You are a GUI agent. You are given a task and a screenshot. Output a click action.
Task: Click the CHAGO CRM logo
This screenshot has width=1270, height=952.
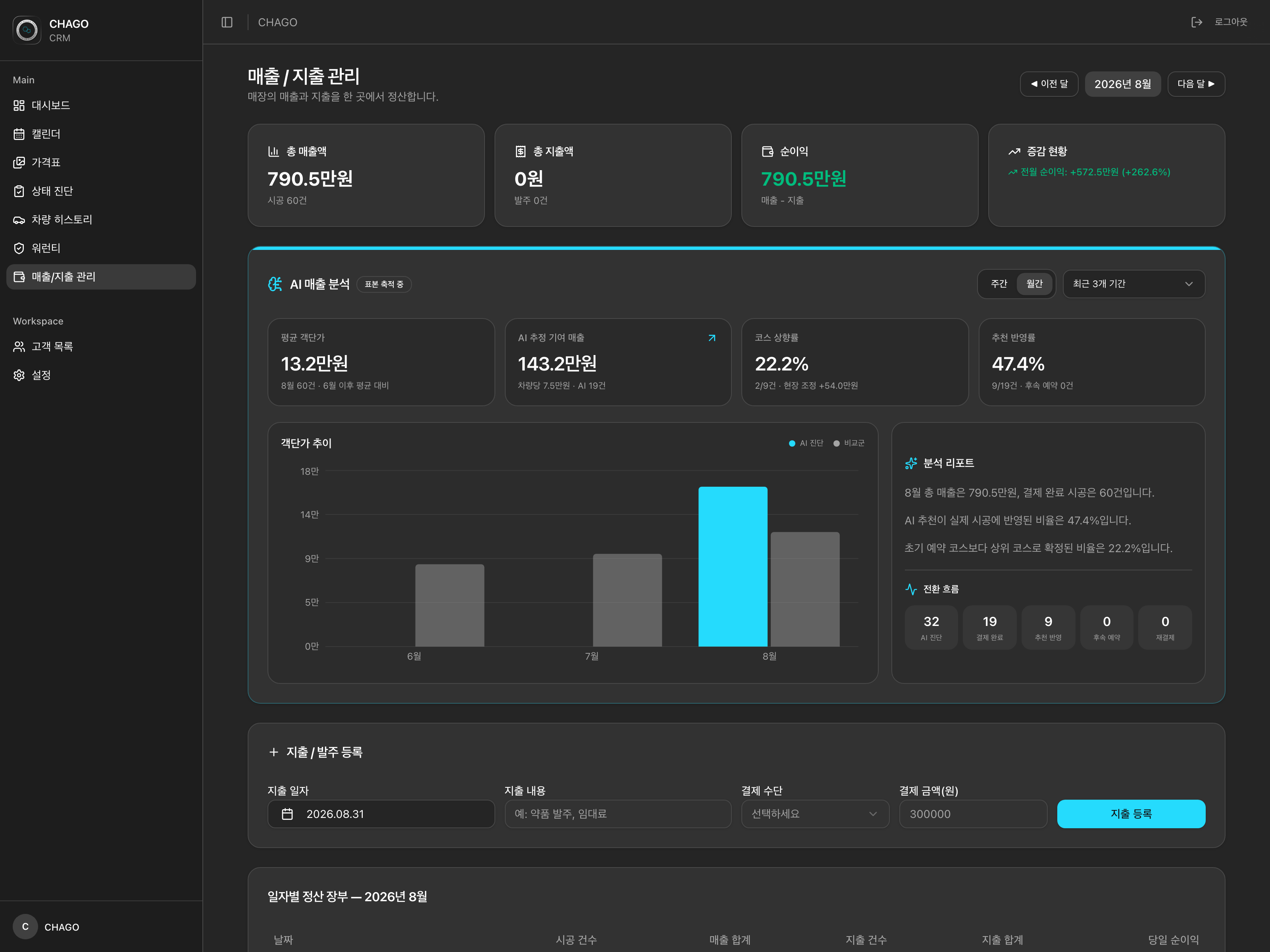27,30
